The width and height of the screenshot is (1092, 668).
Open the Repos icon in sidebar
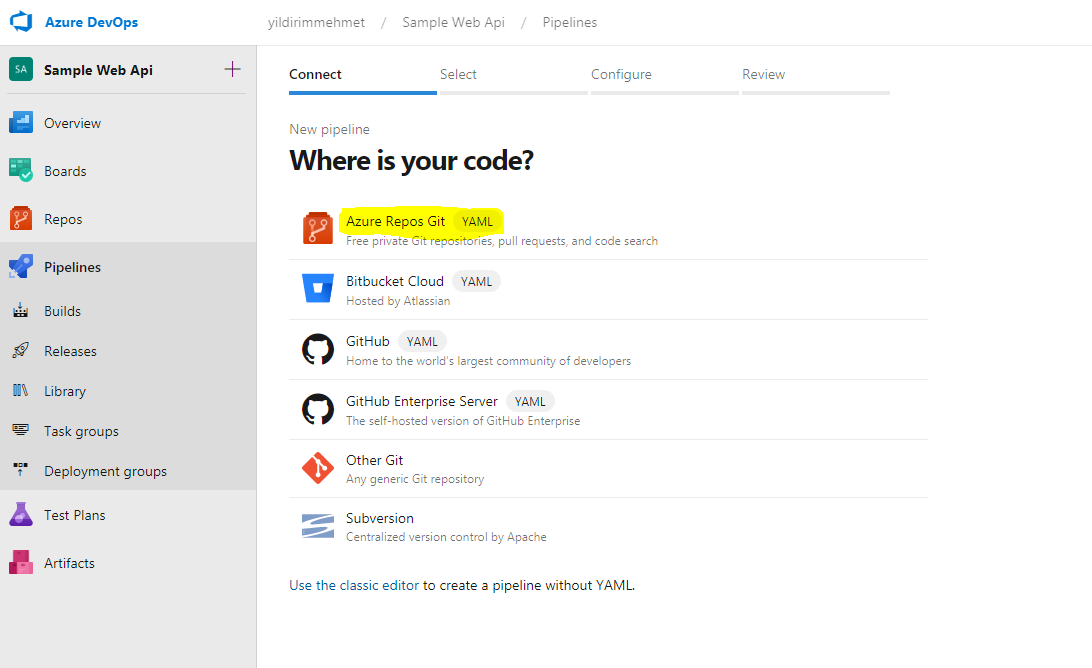coord(21,219)
